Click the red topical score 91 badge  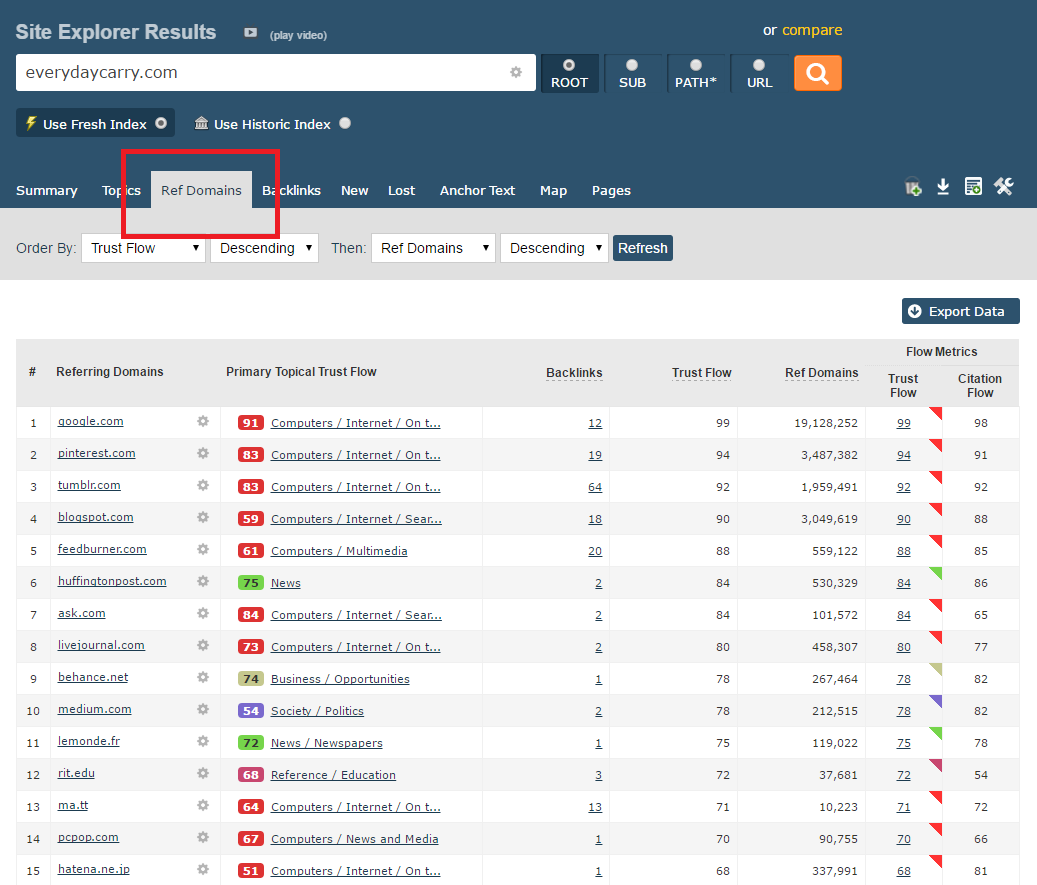point(250,423)
